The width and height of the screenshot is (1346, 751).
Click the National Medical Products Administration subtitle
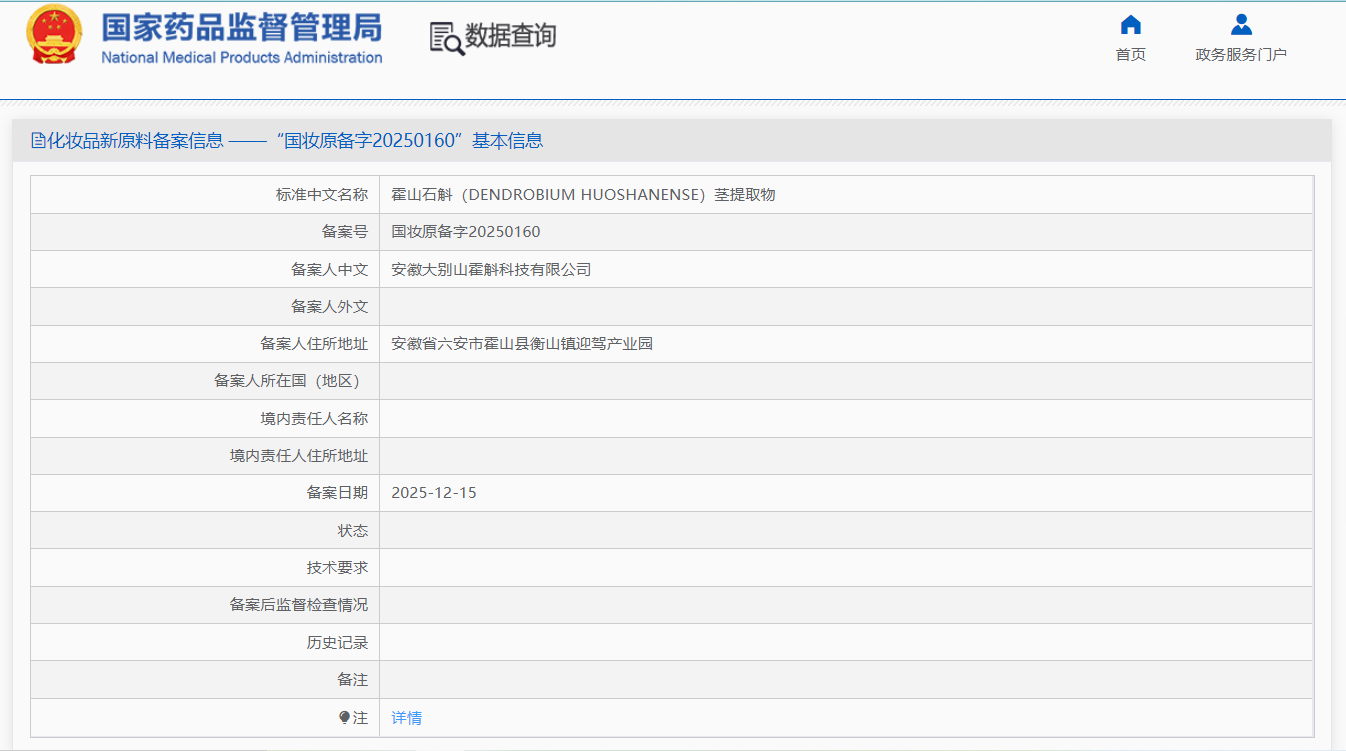tap(241, 58)
